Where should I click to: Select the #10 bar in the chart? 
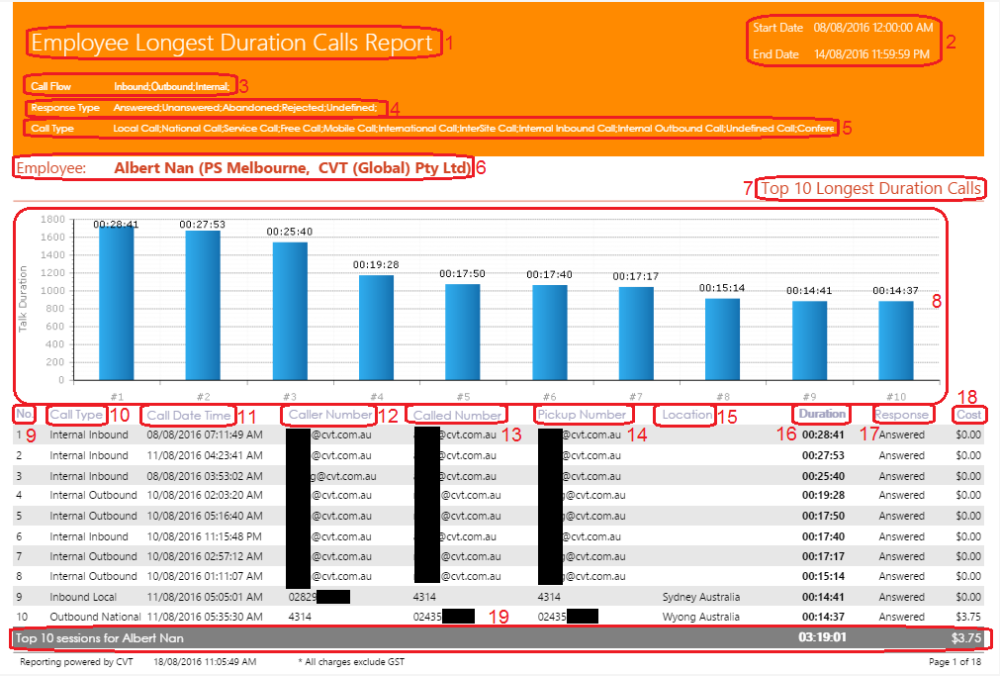tap(896, 341)
